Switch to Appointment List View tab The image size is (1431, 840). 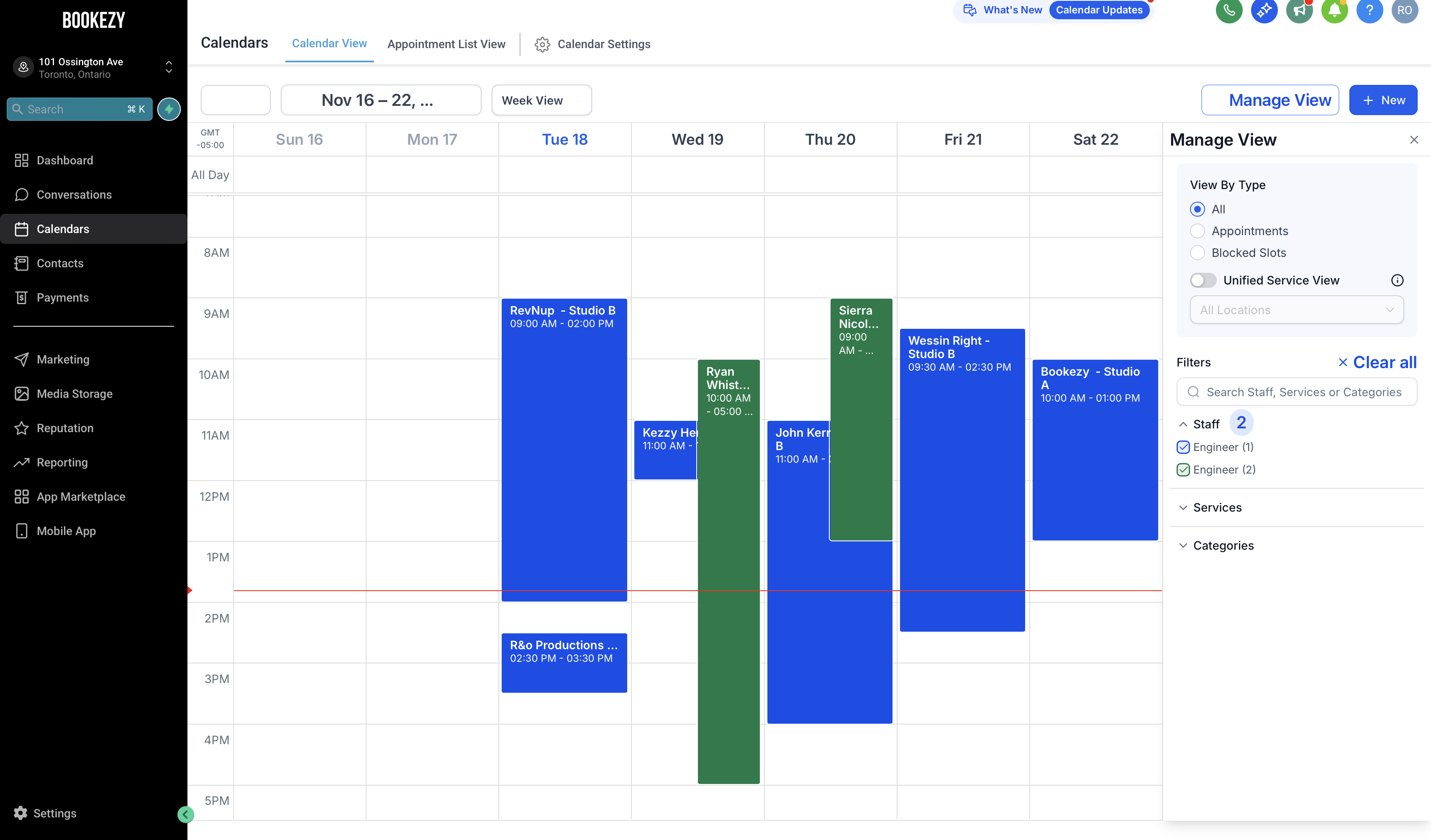tap(446, 44)
